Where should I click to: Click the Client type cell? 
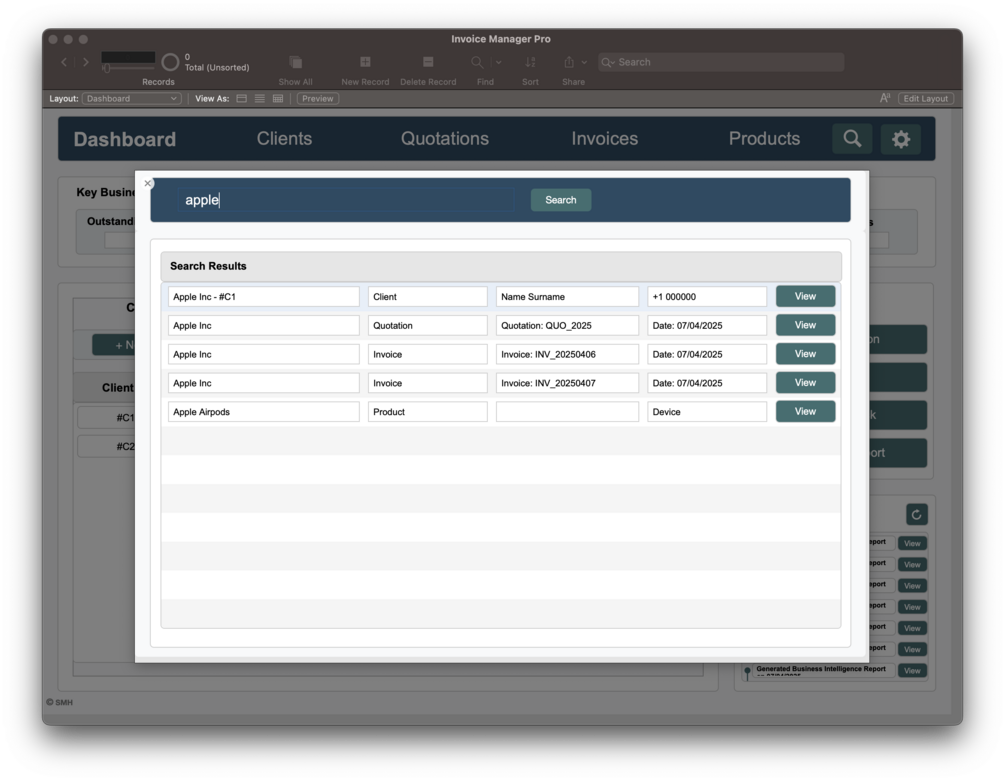[428, 297]
